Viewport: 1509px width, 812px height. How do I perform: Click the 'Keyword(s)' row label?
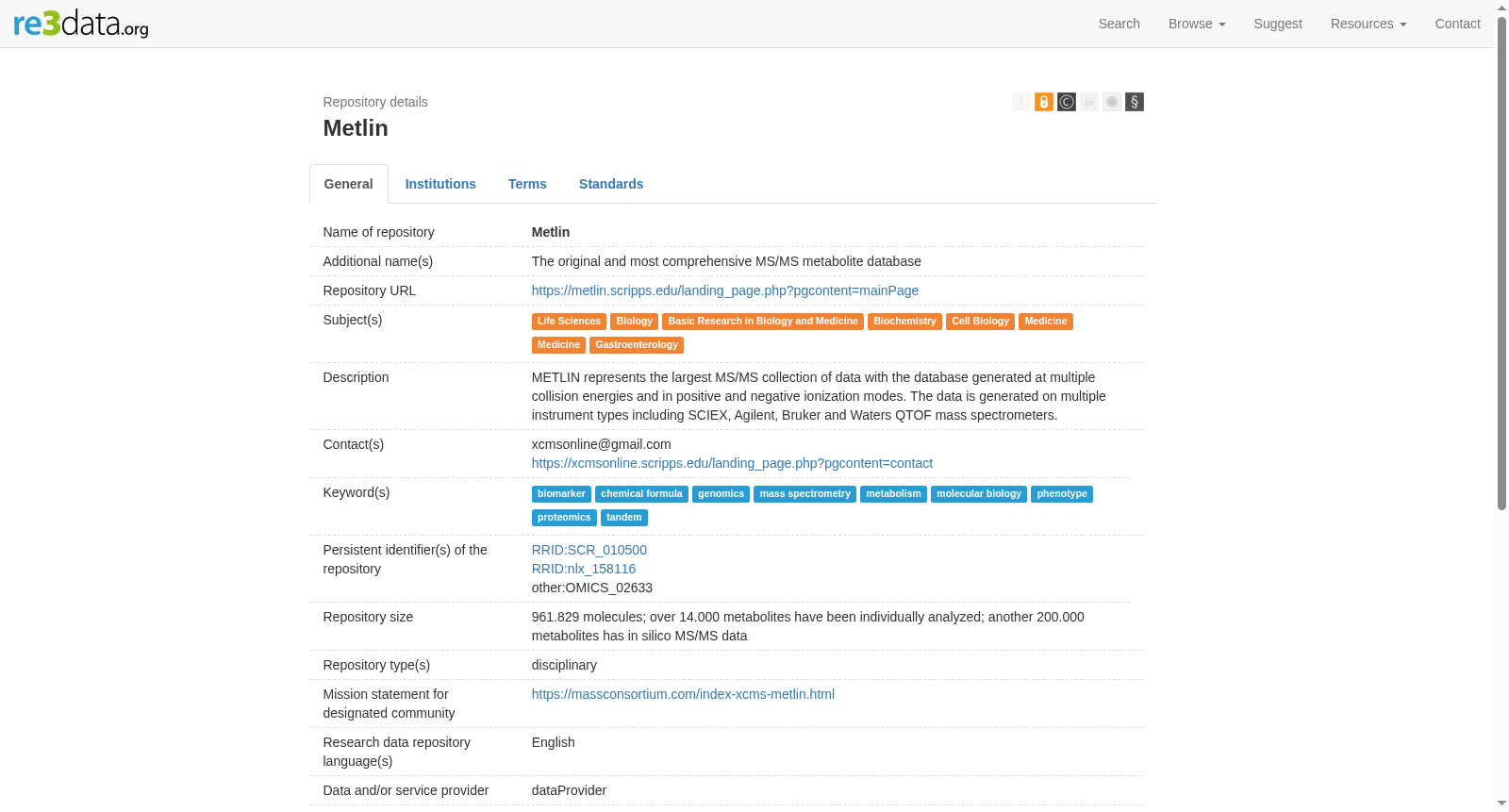357,492
